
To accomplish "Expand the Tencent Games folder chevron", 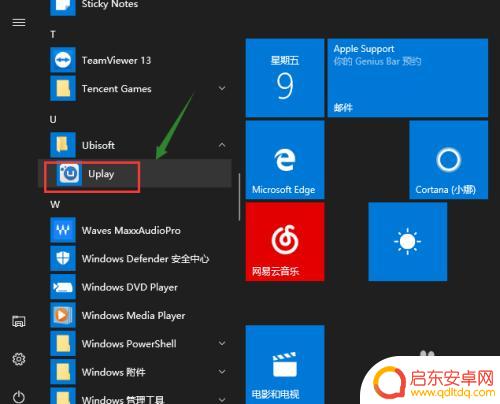I will (222, 89).
